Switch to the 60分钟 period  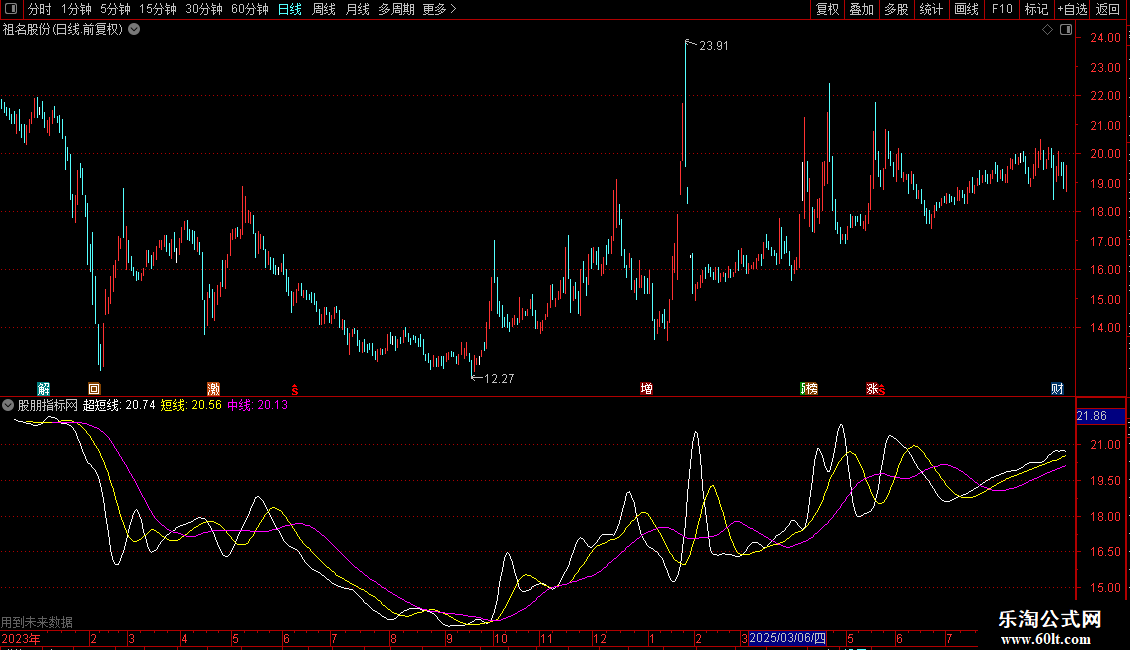tap(250, 9)
